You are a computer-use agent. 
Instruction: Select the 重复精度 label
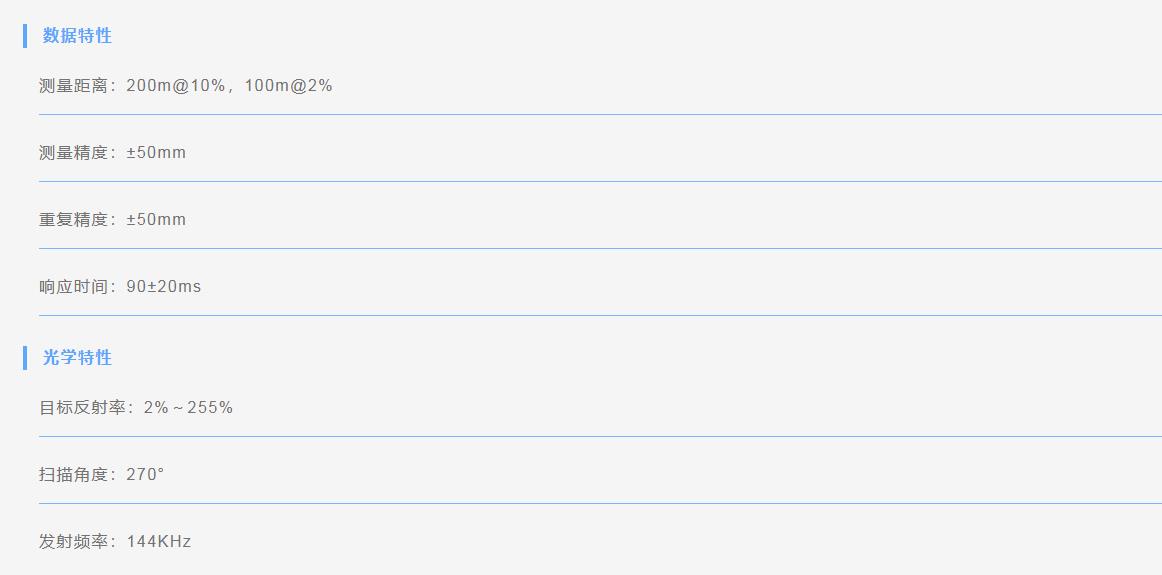click(73, 219)
